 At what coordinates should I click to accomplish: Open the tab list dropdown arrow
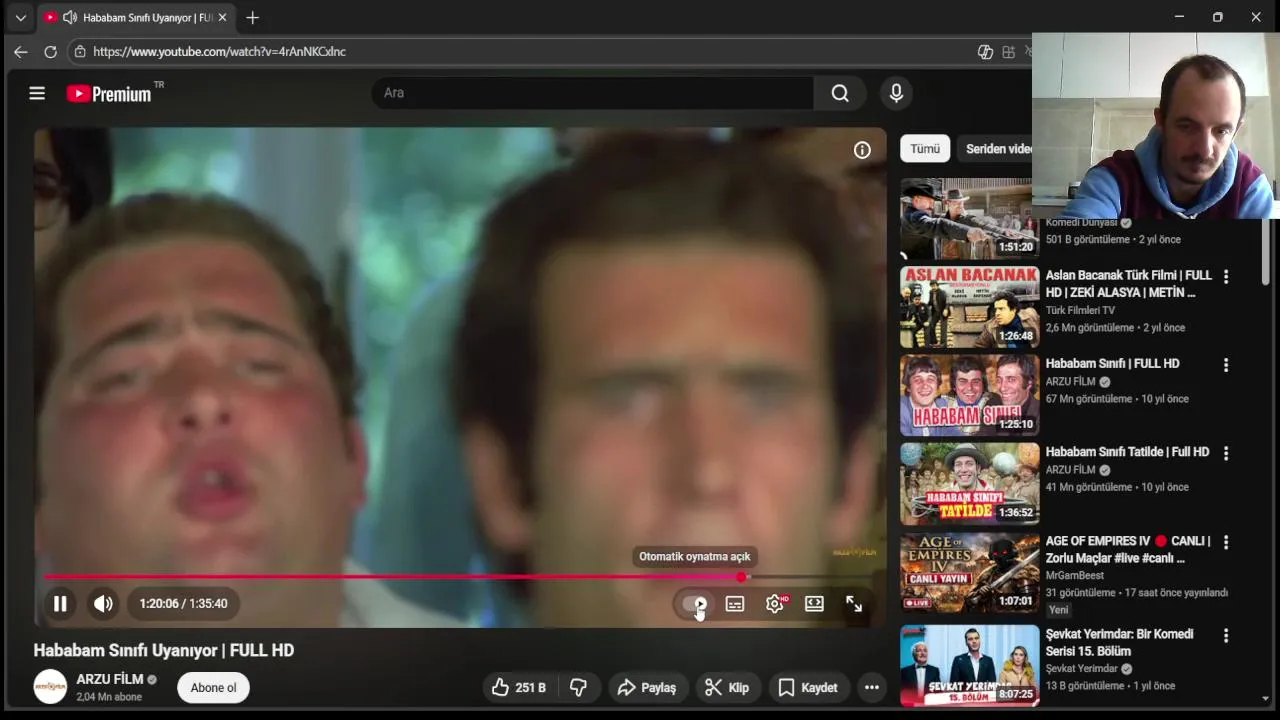pyautogui.click(x=20, y=18)
